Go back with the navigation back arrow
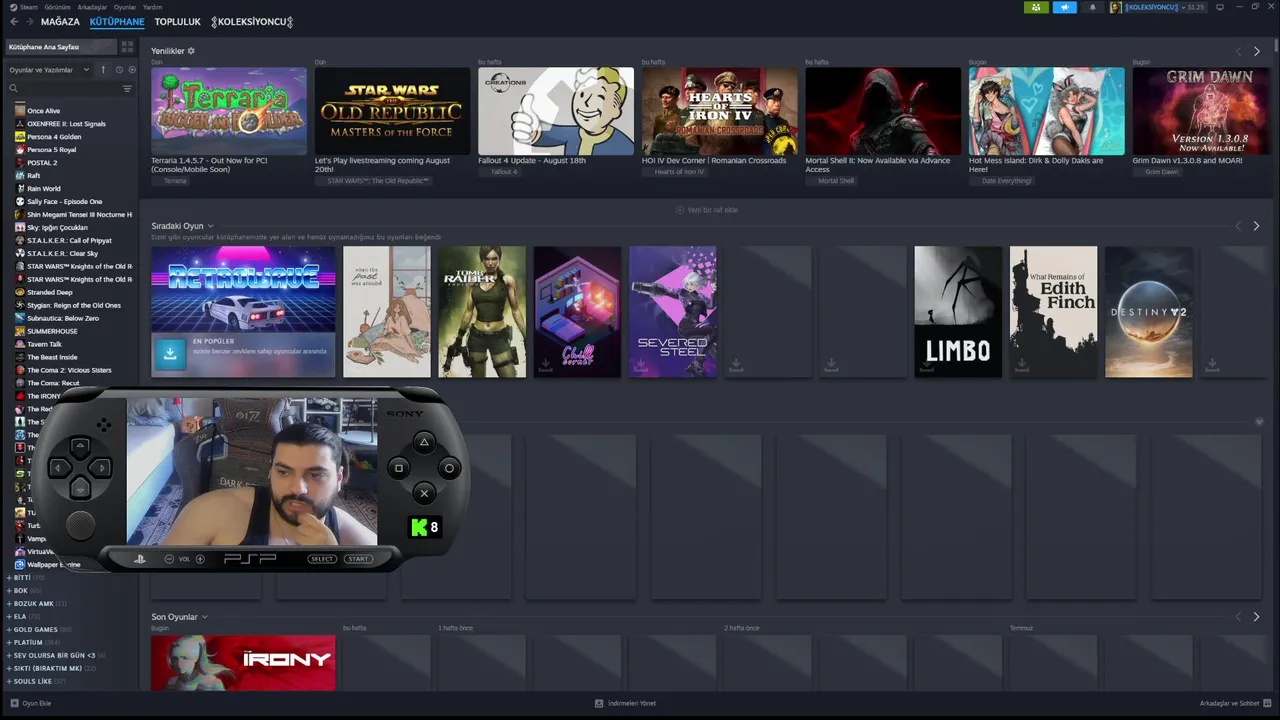The image size is (1280, 720). (13, 21)
